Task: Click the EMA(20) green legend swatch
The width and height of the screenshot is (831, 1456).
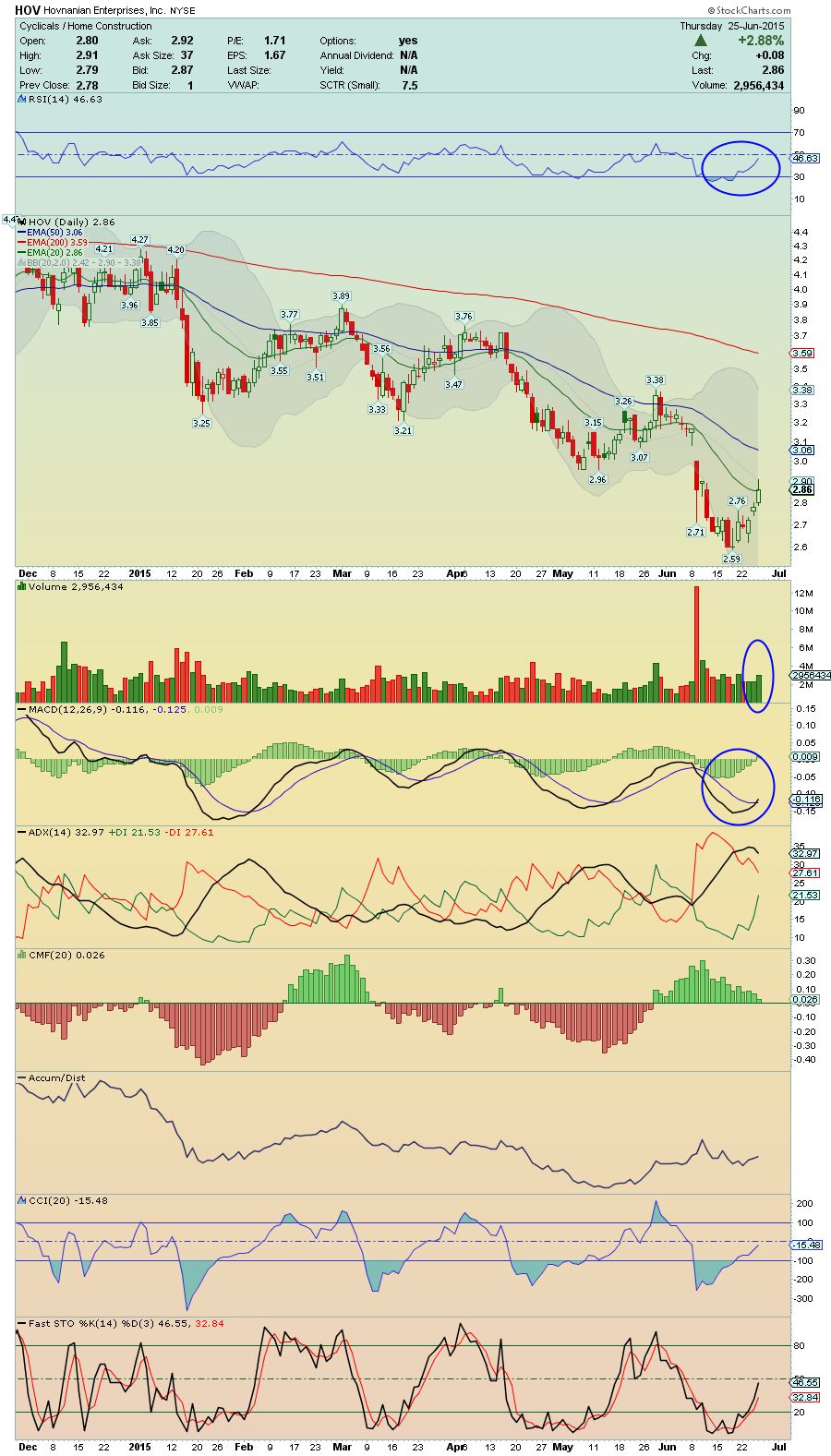Action: 22,253
